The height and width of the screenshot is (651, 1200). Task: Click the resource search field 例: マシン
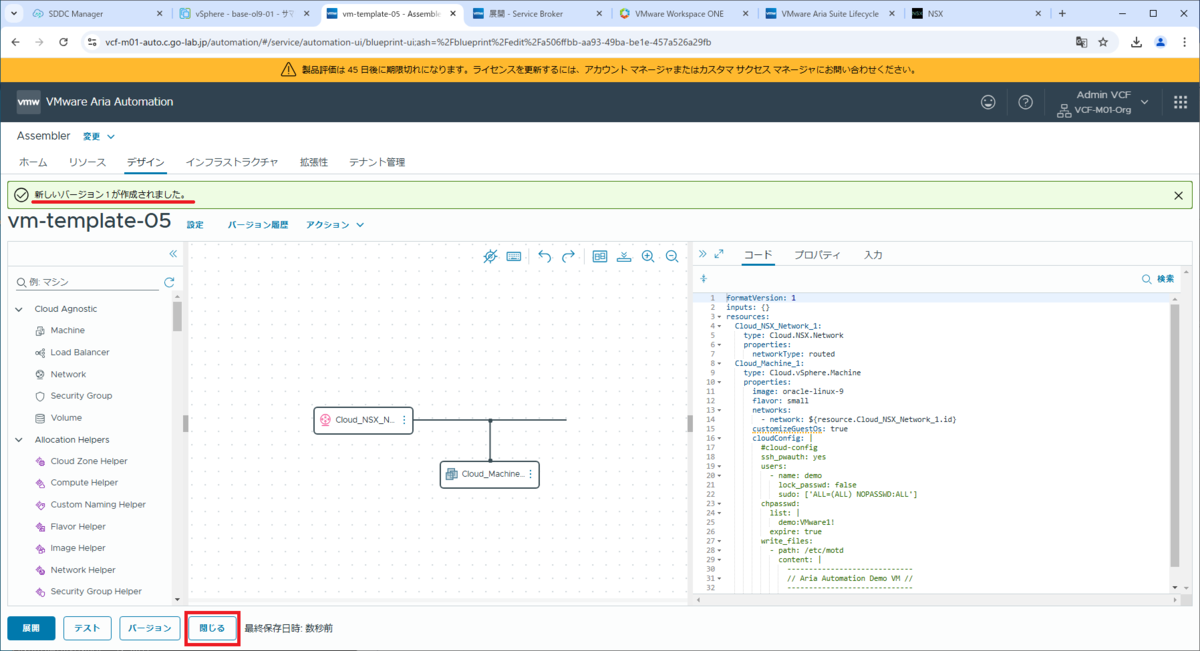point(86,283)
